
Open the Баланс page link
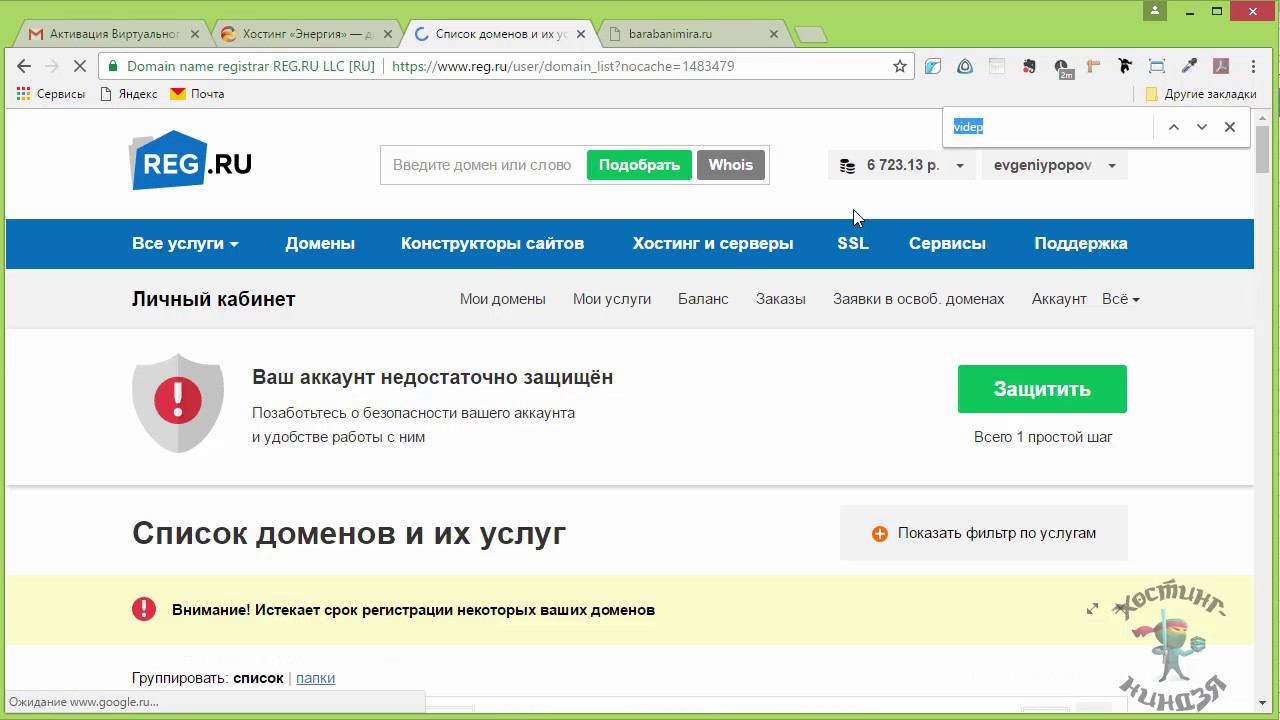[x=703, y=299]
